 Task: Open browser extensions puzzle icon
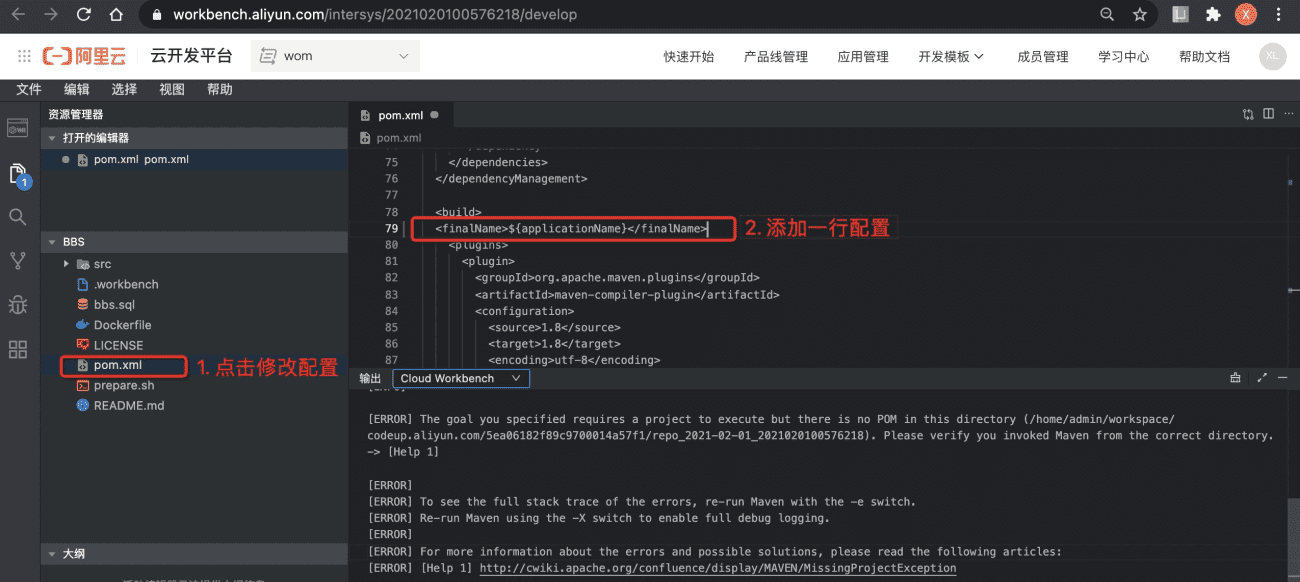[1213, 15]
